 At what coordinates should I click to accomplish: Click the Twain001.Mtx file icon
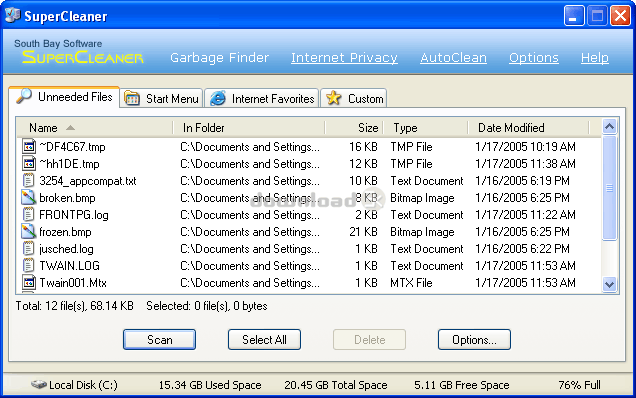[x=28, y=282]
